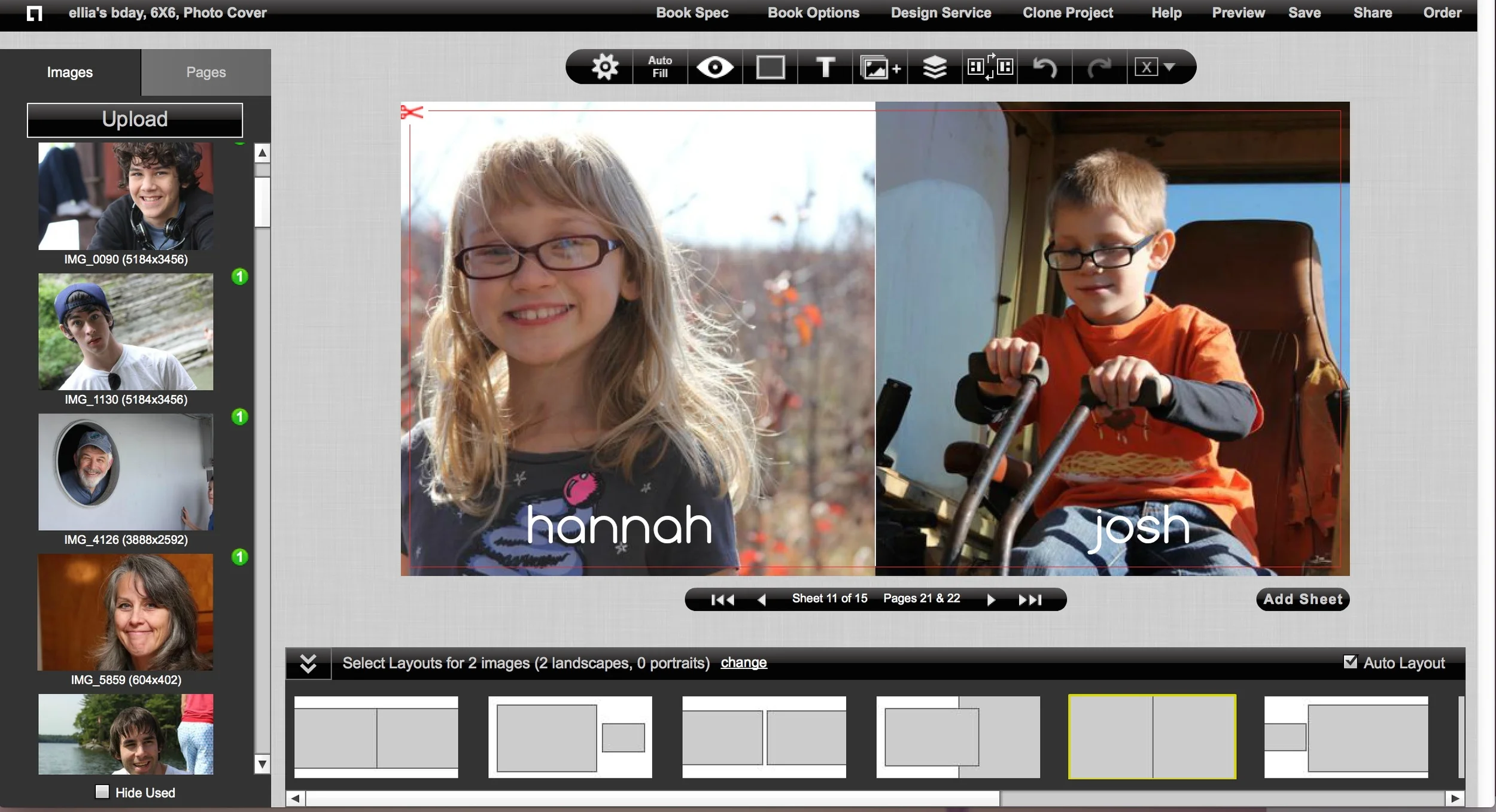The image size is (1496, 812).
Task: Go to the next sheet
Action: (x=990, y=599)
